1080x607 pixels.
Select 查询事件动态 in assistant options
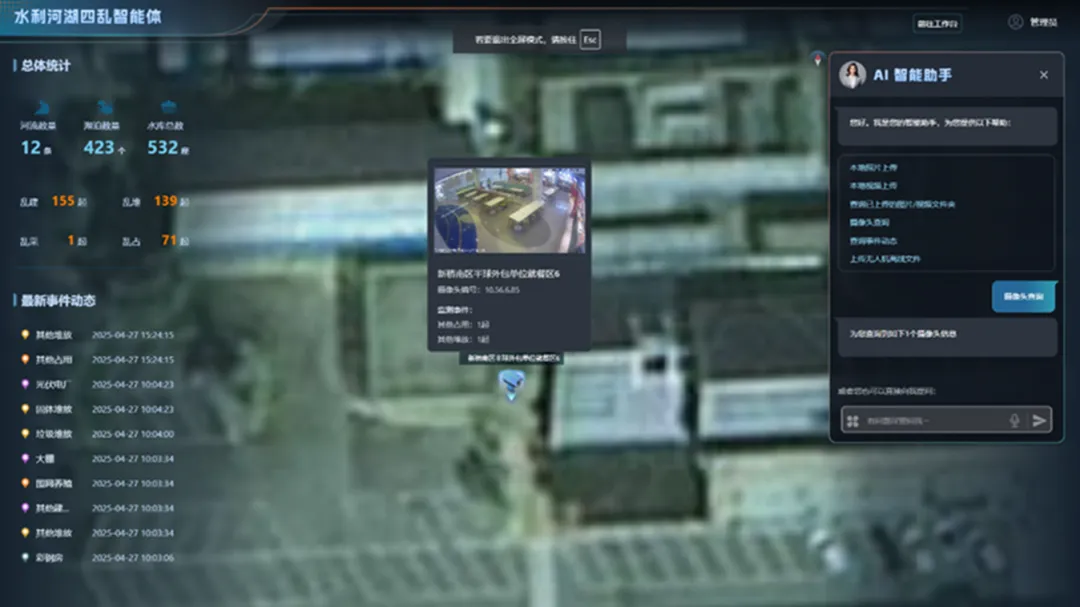coord(873,241)
